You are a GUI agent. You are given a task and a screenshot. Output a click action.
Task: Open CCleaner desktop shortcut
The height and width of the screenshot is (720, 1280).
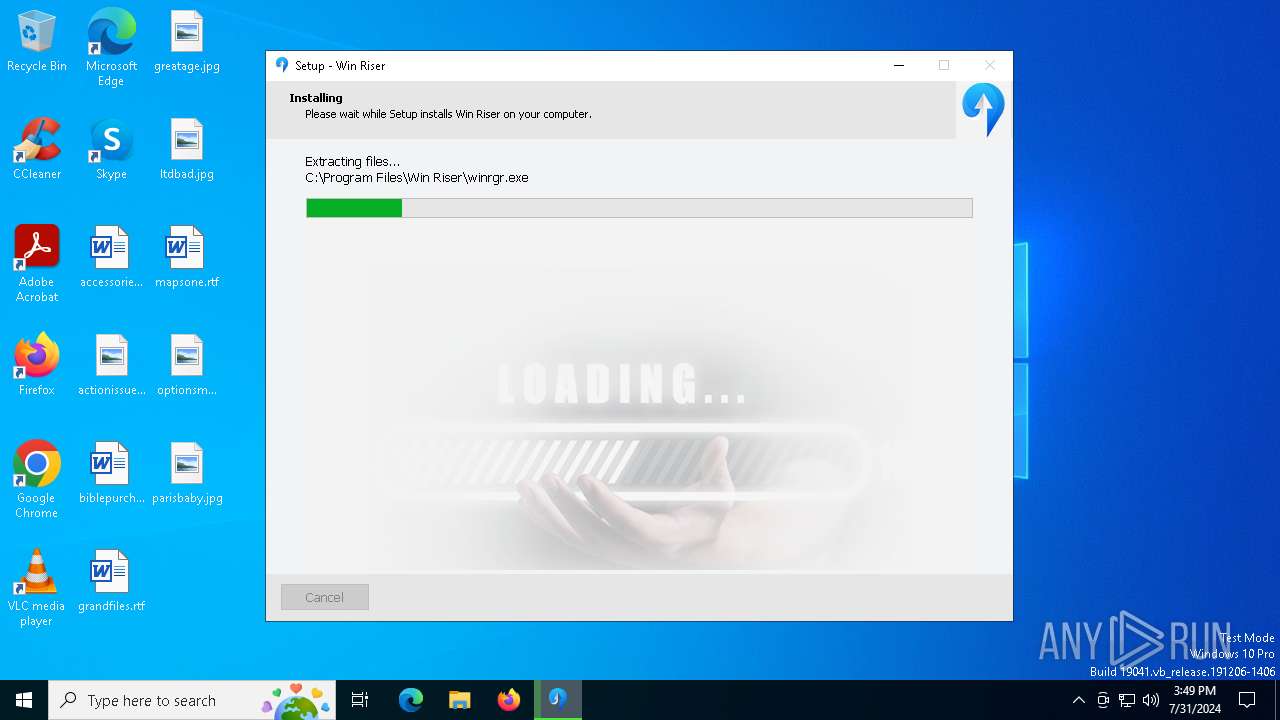point(37,149)
